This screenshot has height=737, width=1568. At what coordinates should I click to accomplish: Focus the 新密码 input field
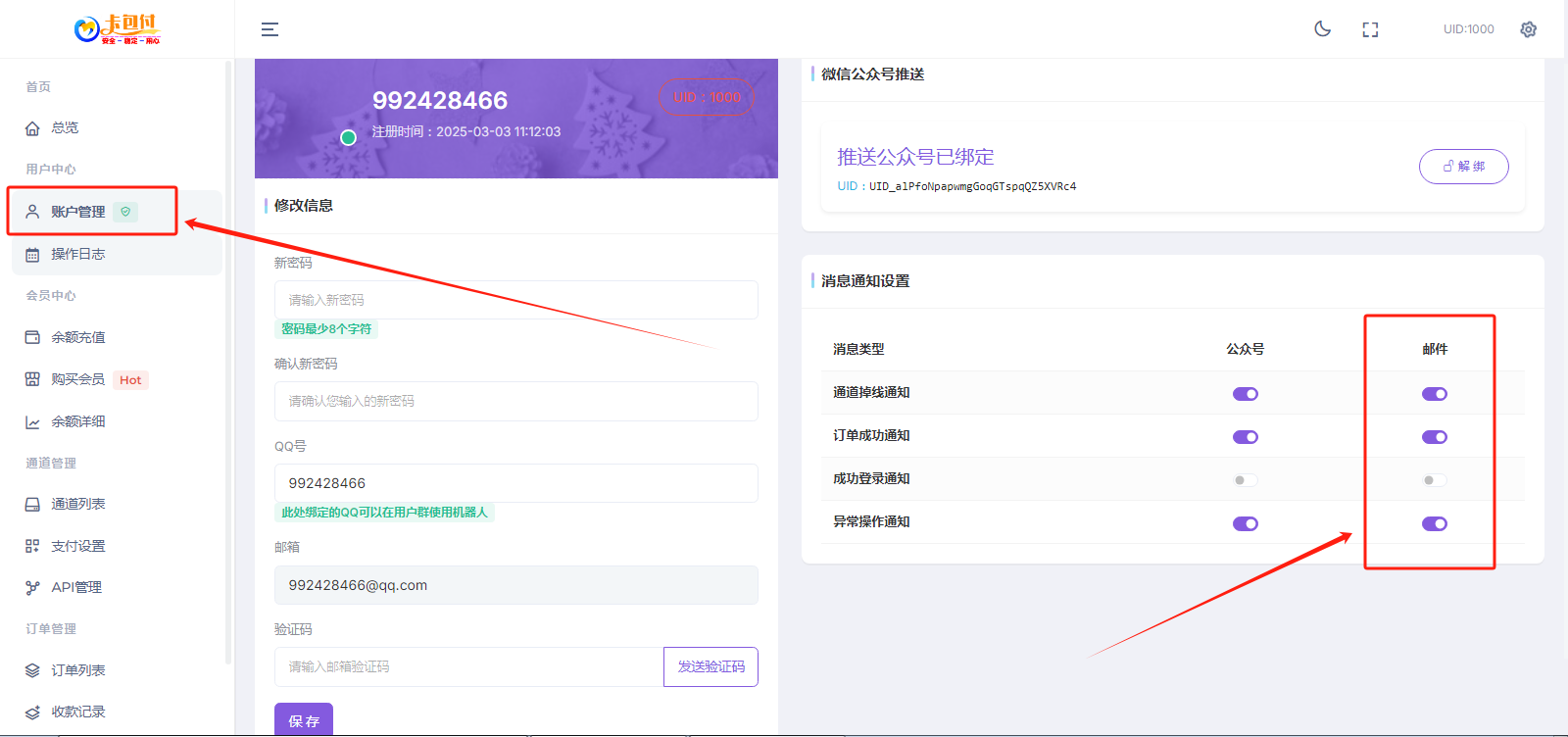point(516,300)
